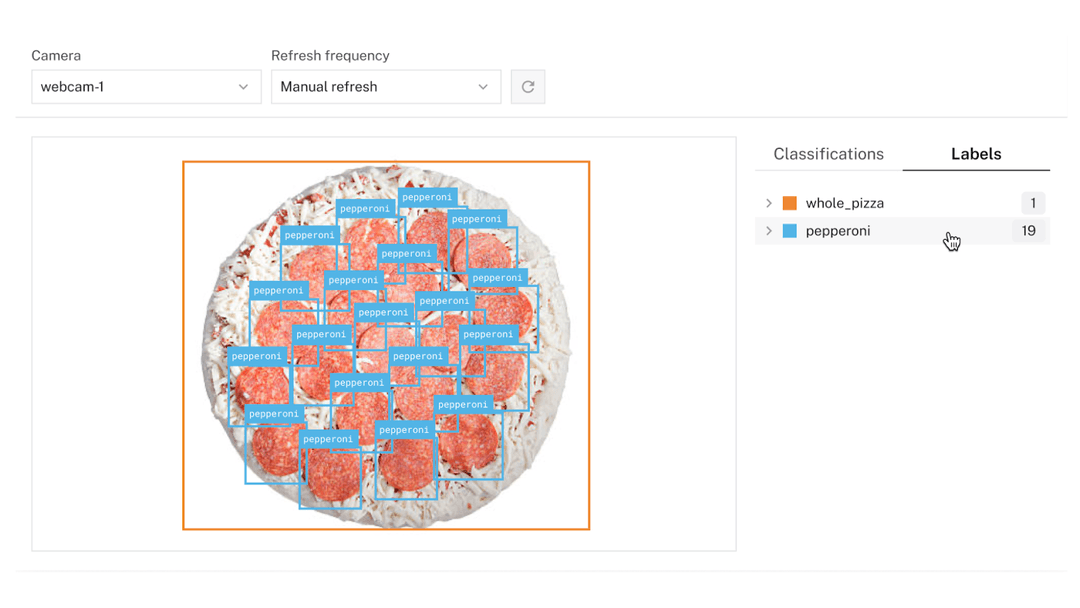Click inside the webcam-1 camera selector field

click(x=120, y=87)
